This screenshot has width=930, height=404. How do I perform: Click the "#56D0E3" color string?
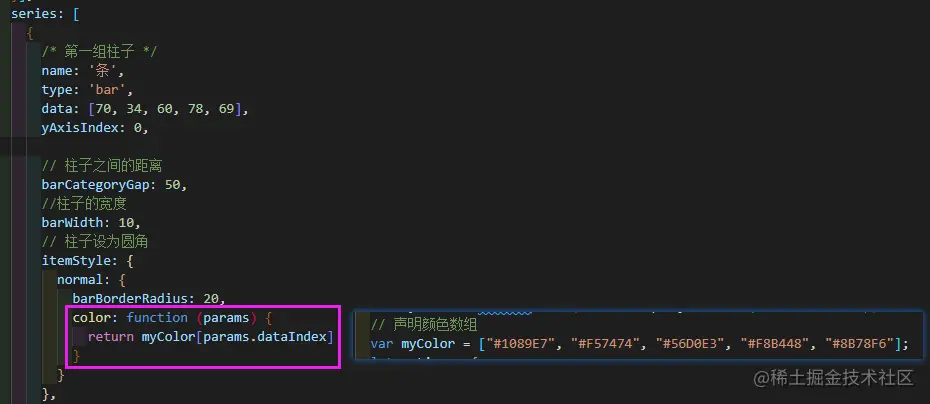688,344
